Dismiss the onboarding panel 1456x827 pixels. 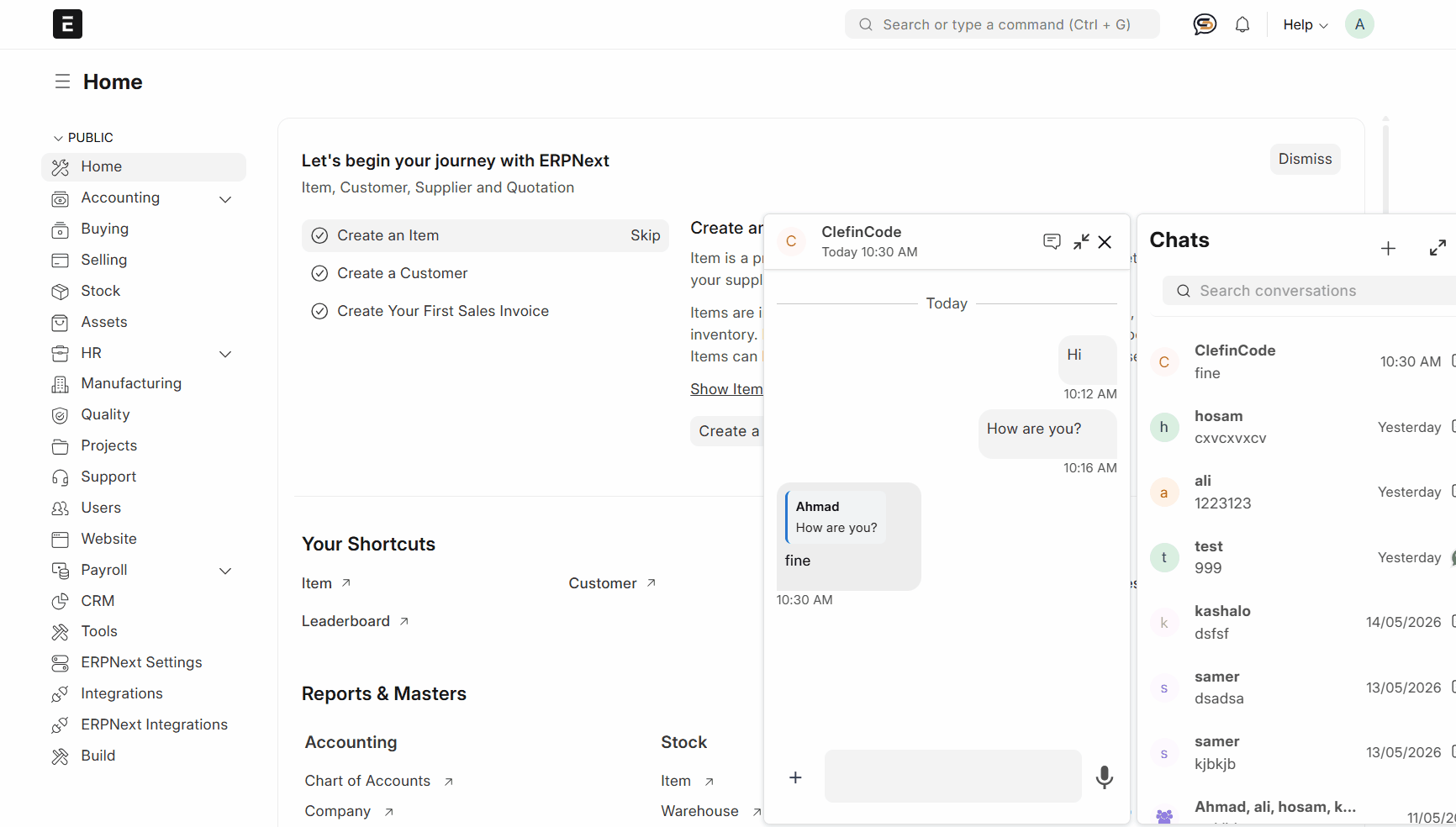click(1305, 159)
